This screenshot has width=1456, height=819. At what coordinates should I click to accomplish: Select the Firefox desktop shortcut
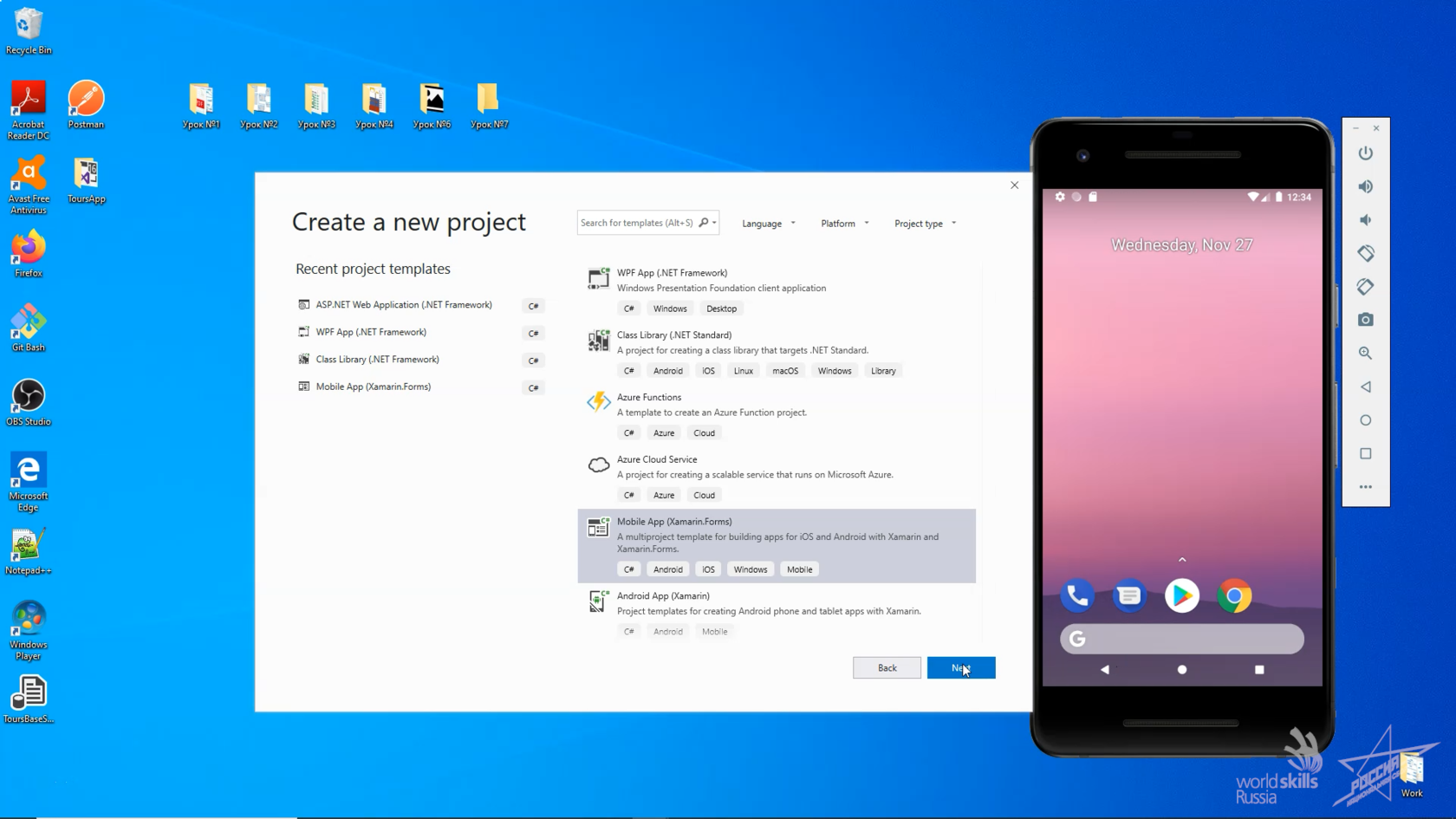tap(28, 253)
